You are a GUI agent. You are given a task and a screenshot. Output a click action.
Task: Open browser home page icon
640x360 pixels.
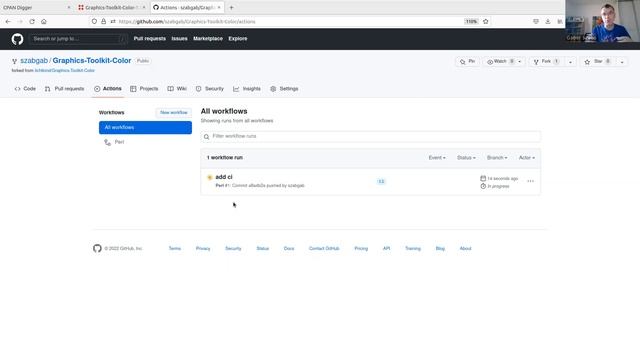44,21
